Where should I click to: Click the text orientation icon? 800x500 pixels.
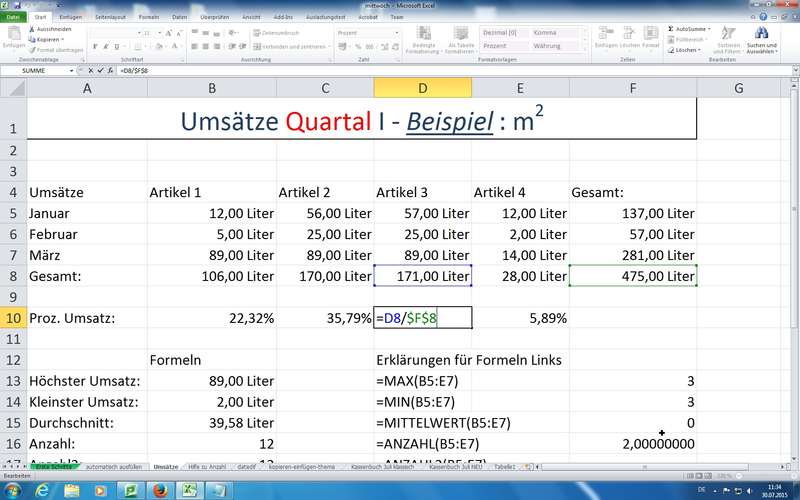click(232, 33)
